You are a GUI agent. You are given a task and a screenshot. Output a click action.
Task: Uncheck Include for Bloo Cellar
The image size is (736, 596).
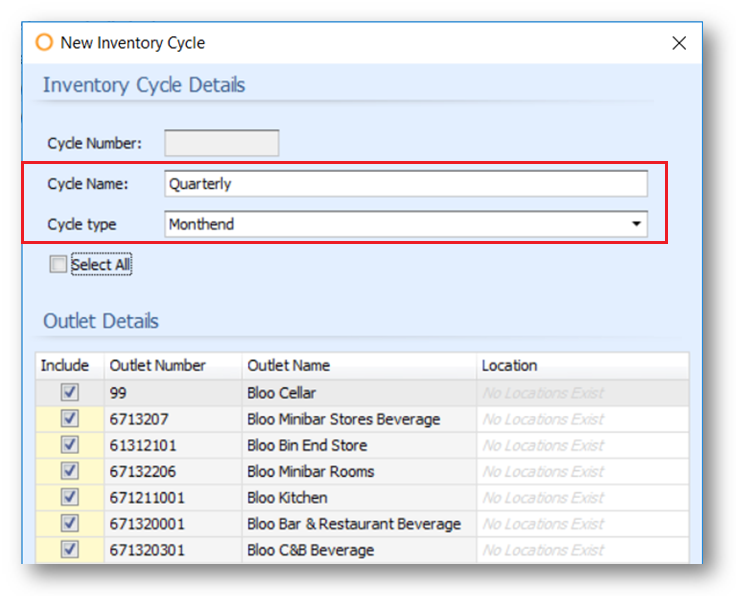[x=70, y=393]
